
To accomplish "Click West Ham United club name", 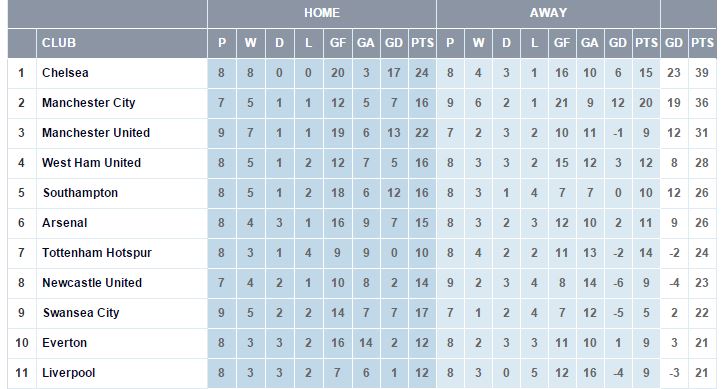I will (x=92, y=163).
